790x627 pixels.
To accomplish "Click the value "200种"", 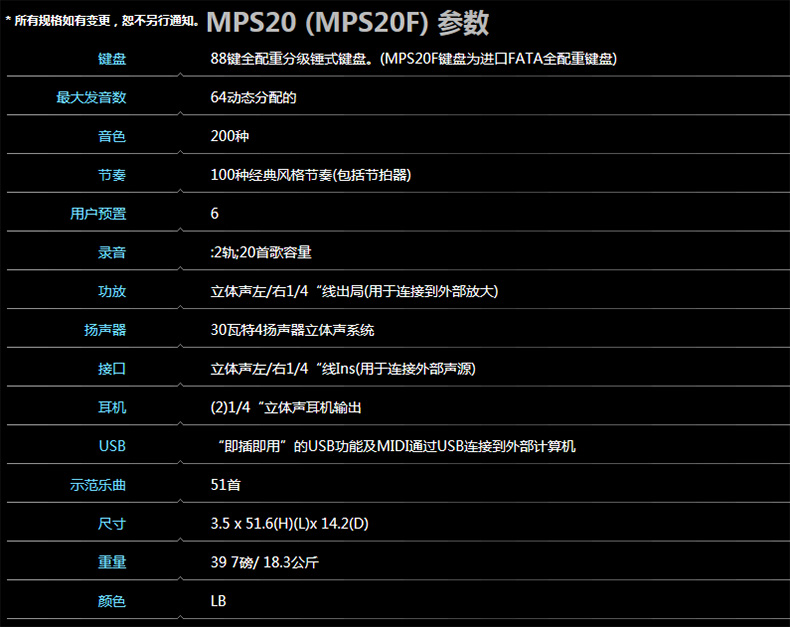I will click(x=230, y=136).
